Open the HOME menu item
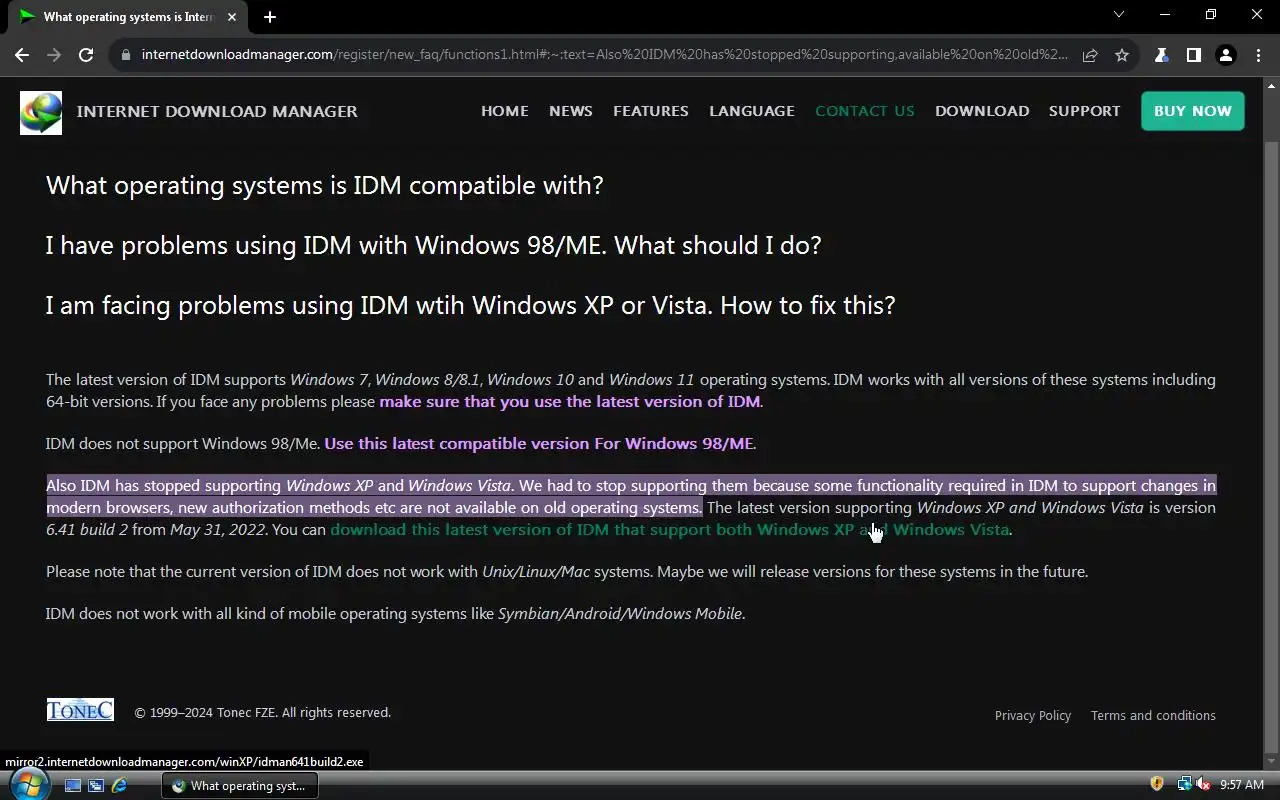 coord(505,111)
